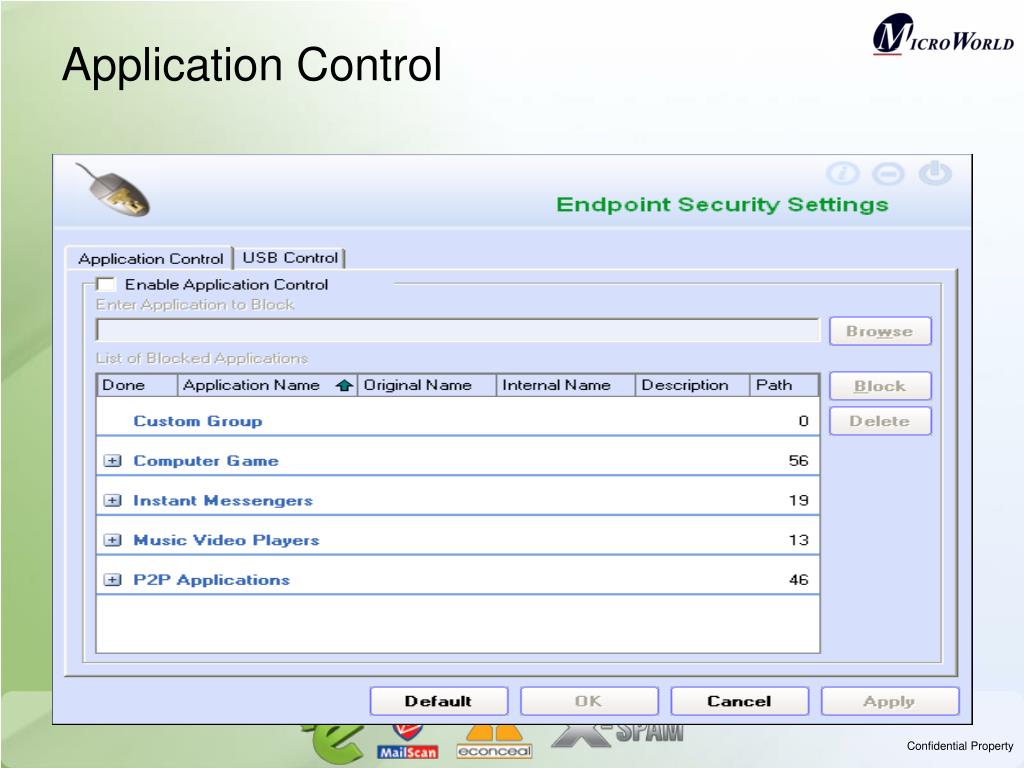
Task: Switch to the Application Control tab
Action: point(150,259)
